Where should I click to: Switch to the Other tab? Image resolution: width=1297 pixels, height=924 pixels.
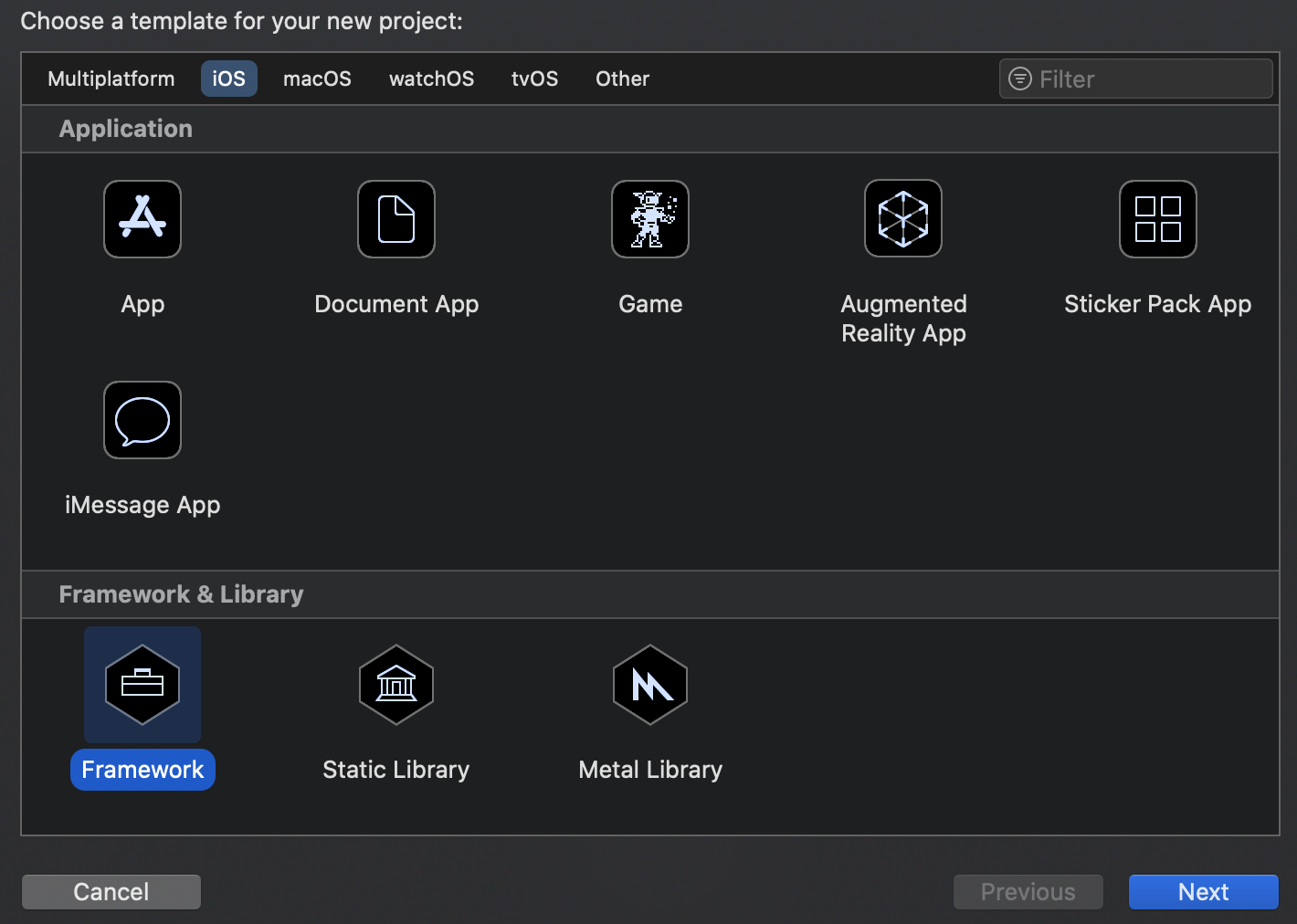(623, 79)
